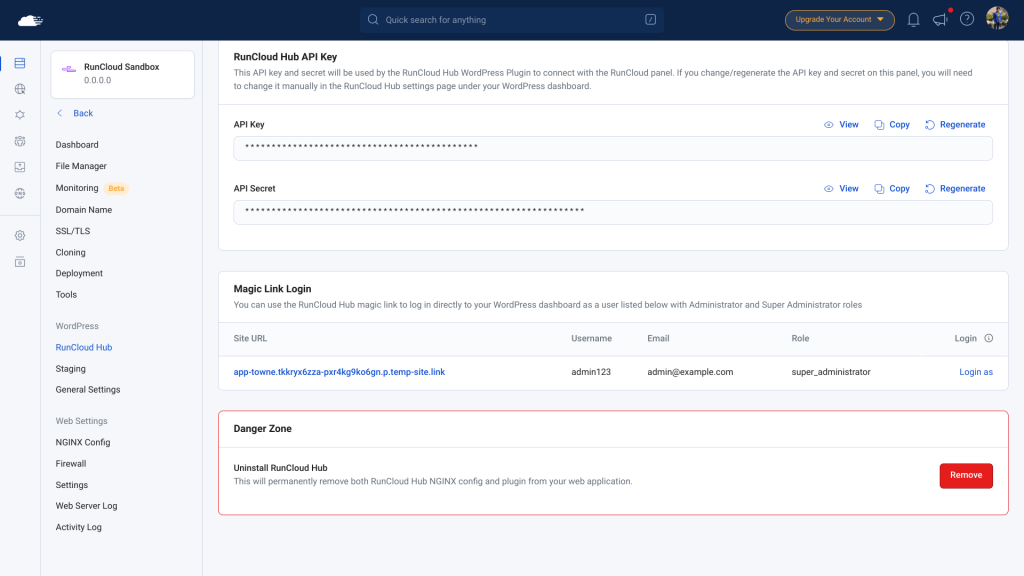Click the slash shortcut icon in search

tap(650, 20)
